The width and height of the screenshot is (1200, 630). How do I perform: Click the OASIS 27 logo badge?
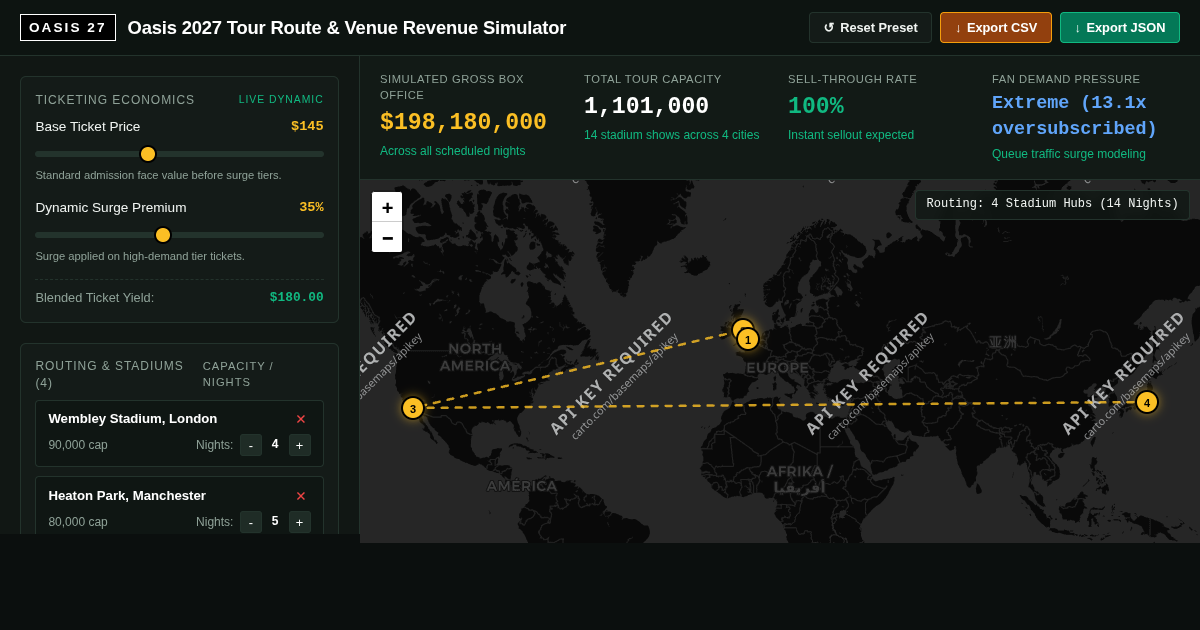click(x=68, y=28)
